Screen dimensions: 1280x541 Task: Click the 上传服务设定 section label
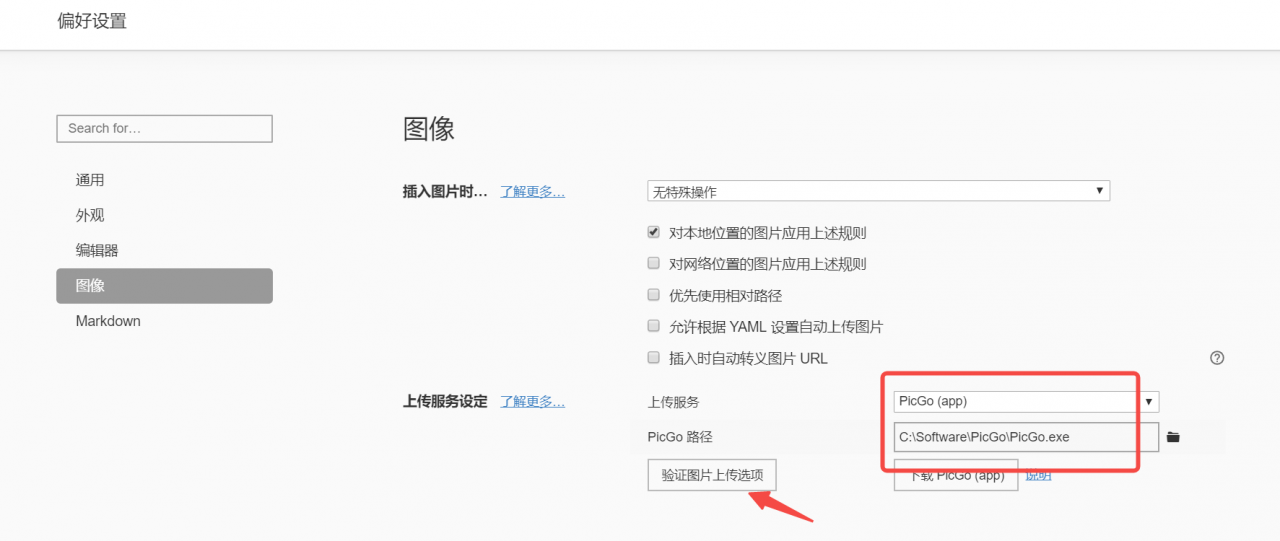tap(445, 401)
